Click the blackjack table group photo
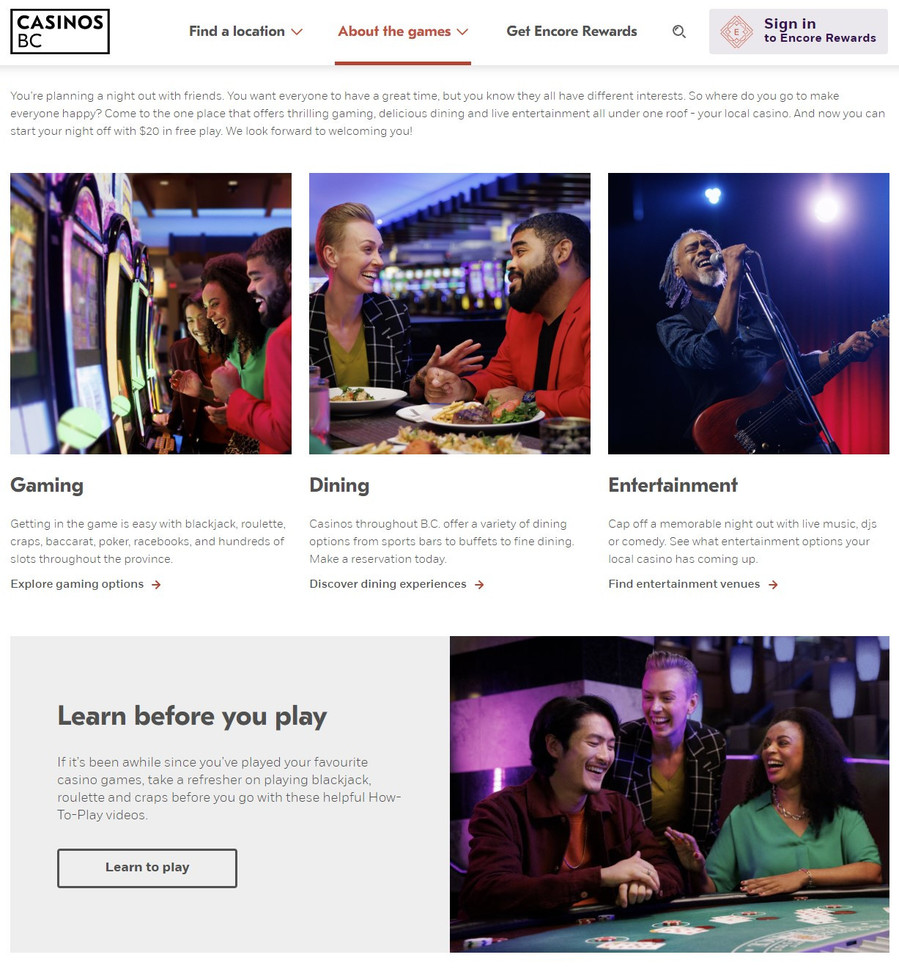899x971 pixels. point(669,794)
